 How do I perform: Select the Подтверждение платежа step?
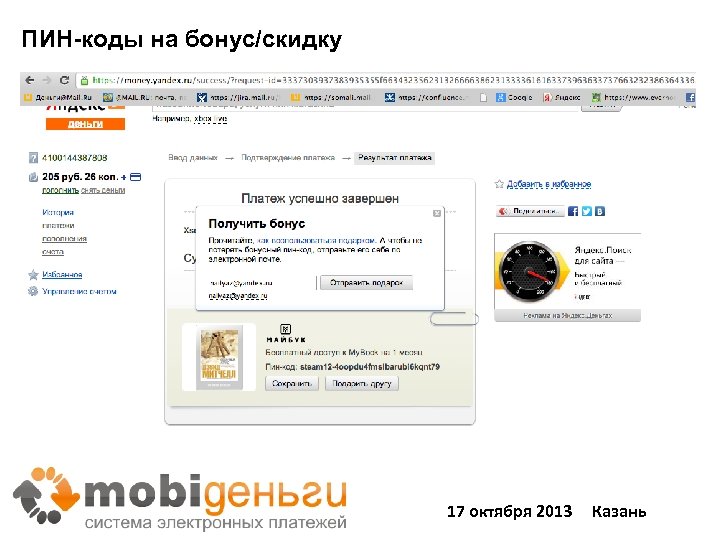(x=288, y=158)
